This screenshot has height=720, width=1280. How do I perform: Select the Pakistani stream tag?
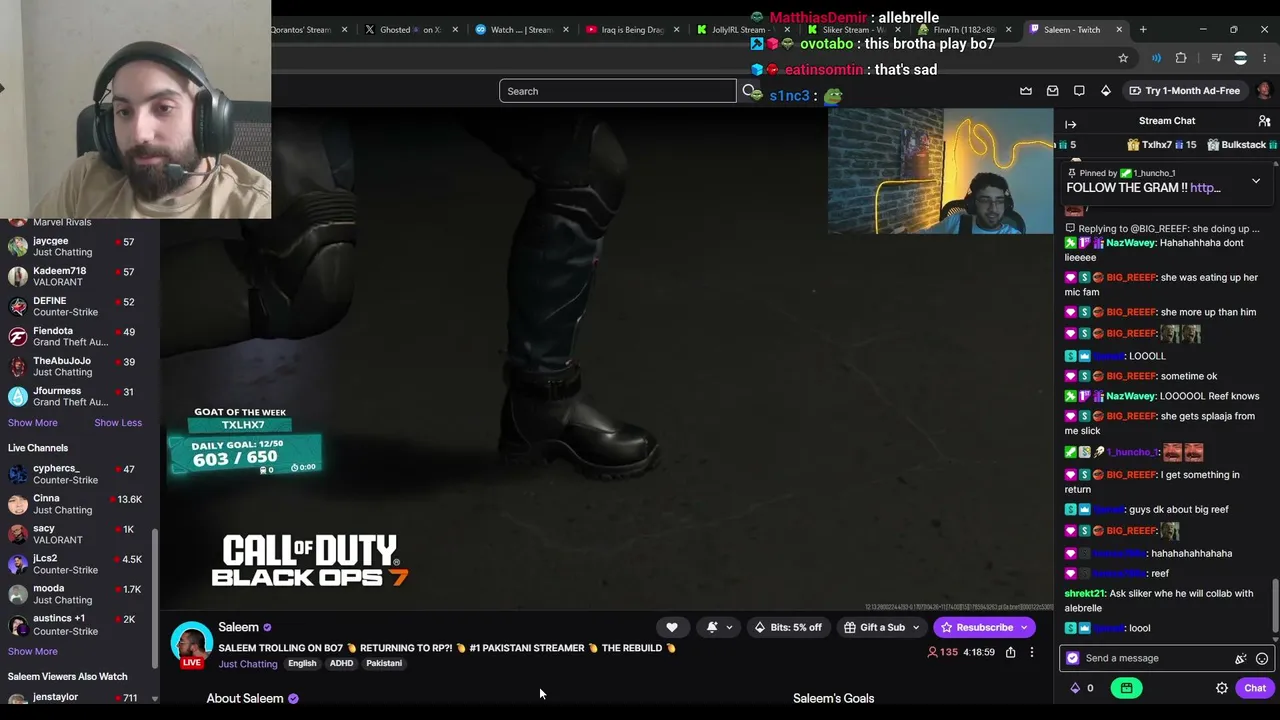[384, 664]
